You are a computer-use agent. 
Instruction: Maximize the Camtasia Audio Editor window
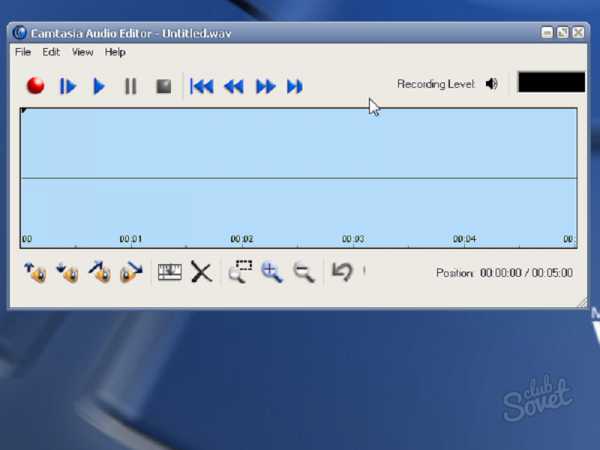click(x=563, y=33)
